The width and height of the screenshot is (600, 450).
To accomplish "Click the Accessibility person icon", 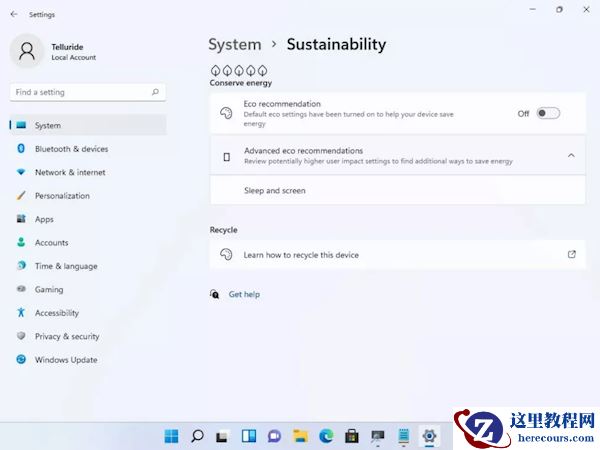I will [21, 313].
